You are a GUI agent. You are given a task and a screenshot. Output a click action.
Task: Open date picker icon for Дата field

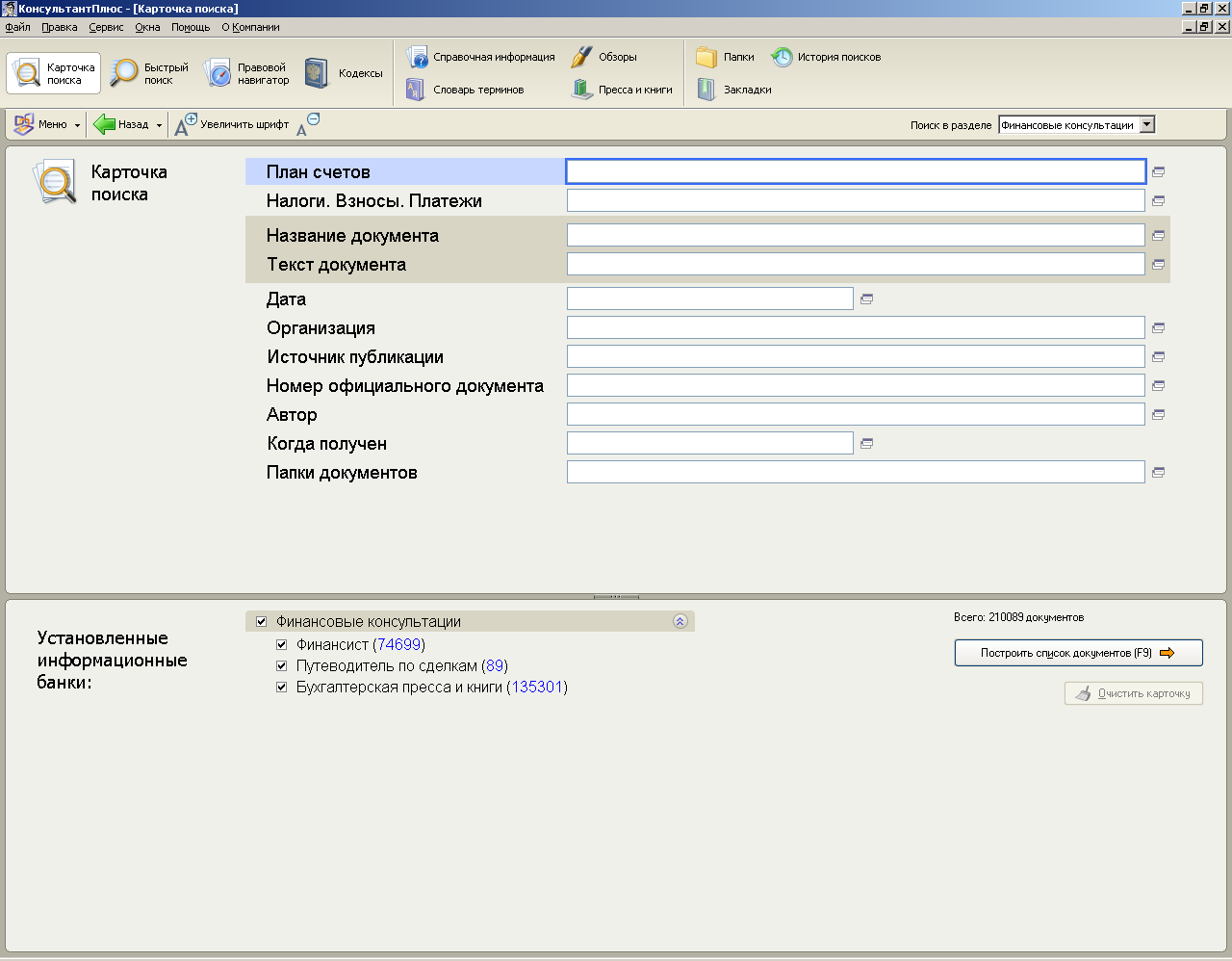pyautogui.click(x=867, y=299)
